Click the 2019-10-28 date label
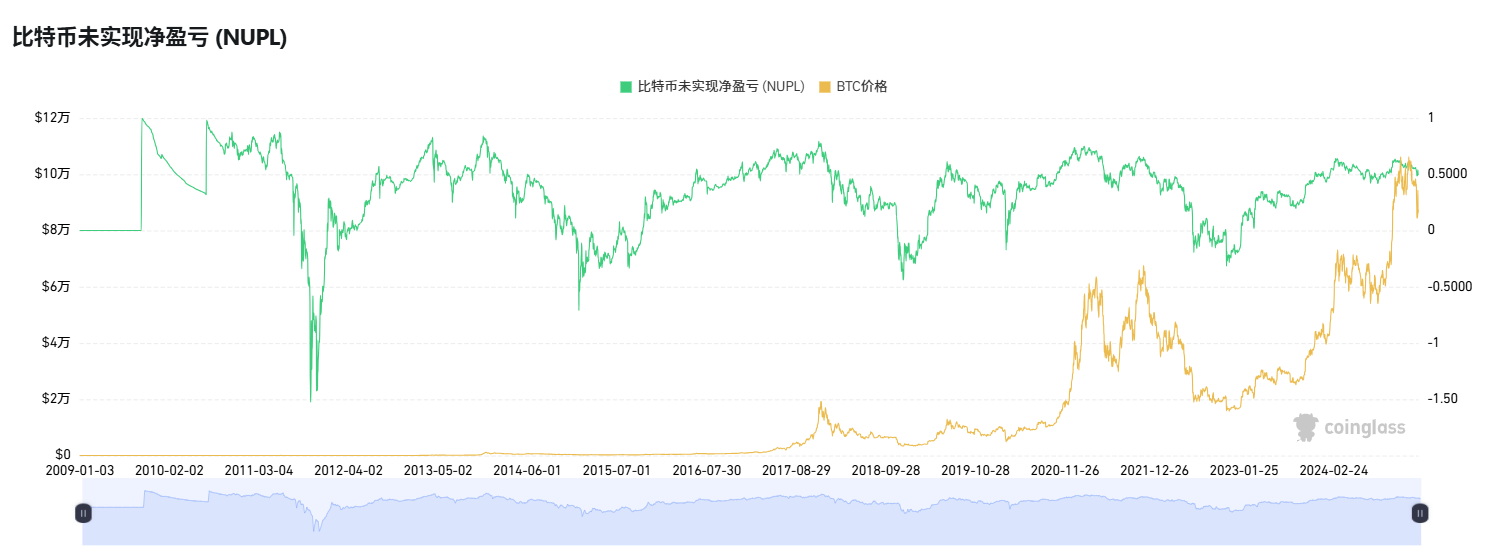This screenshot has height=557, width=1495. [x=975, y=470]
